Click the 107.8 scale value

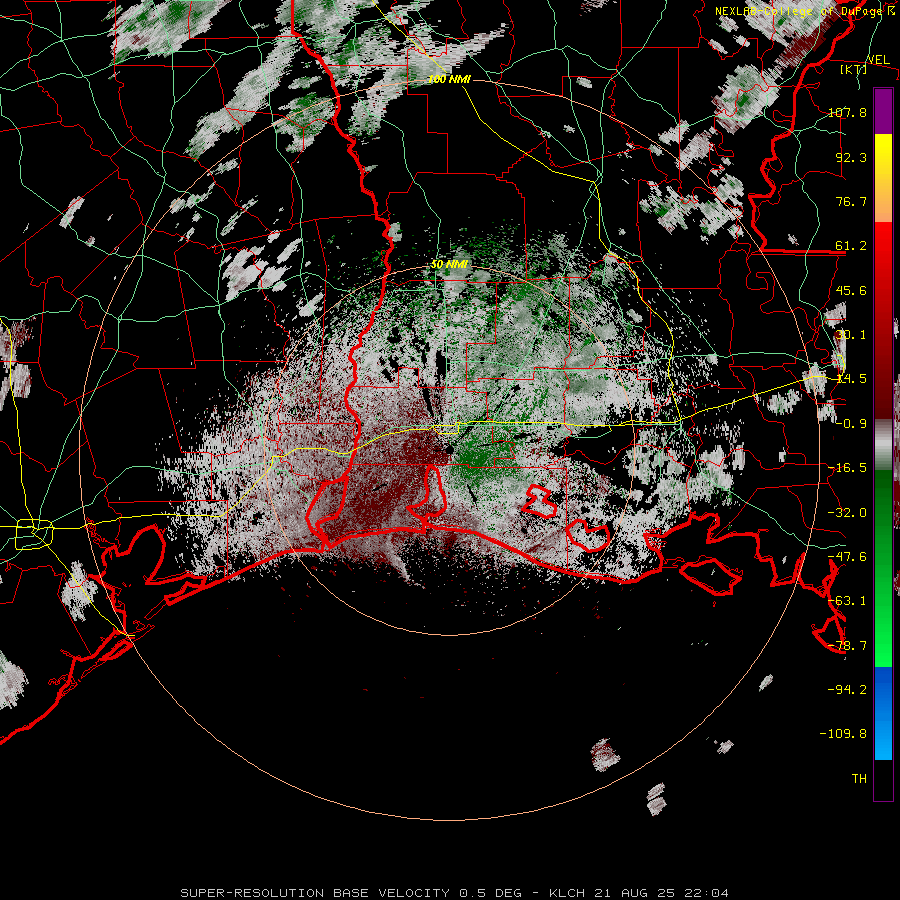click(x=847, y=112)
